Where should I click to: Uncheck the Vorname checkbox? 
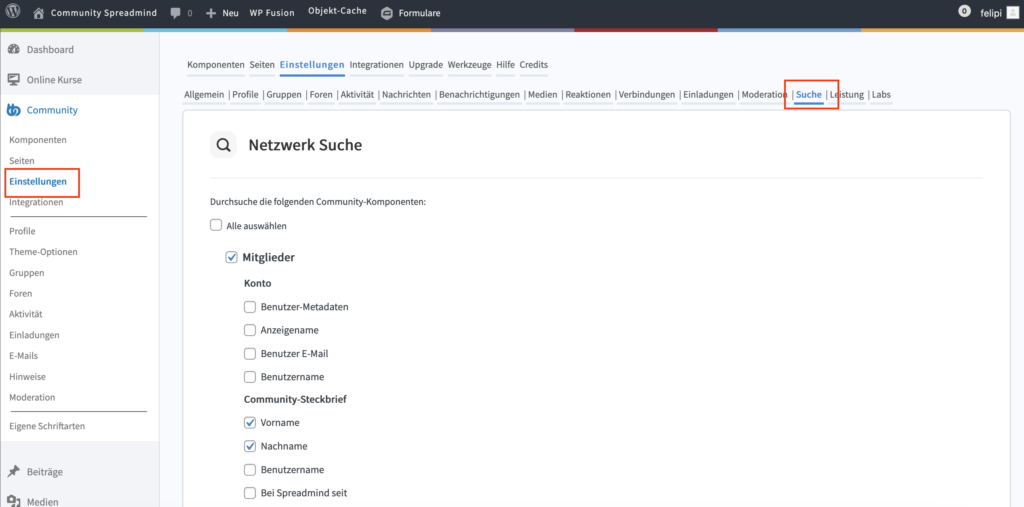pos(250,422)
